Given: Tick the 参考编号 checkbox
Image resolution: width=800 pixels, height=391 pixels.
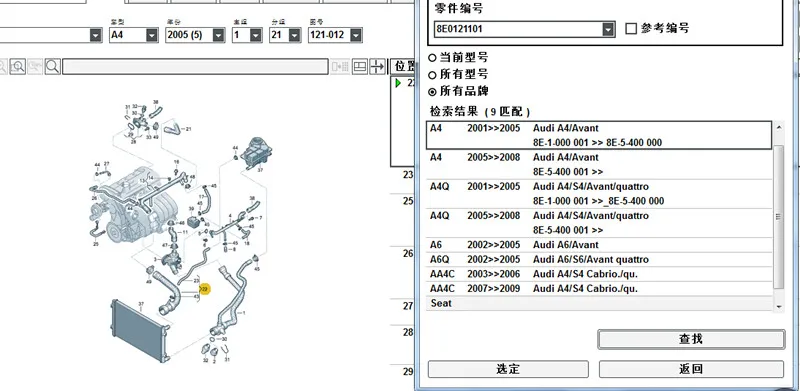Looking at the screenshot, I should [631, 29].
